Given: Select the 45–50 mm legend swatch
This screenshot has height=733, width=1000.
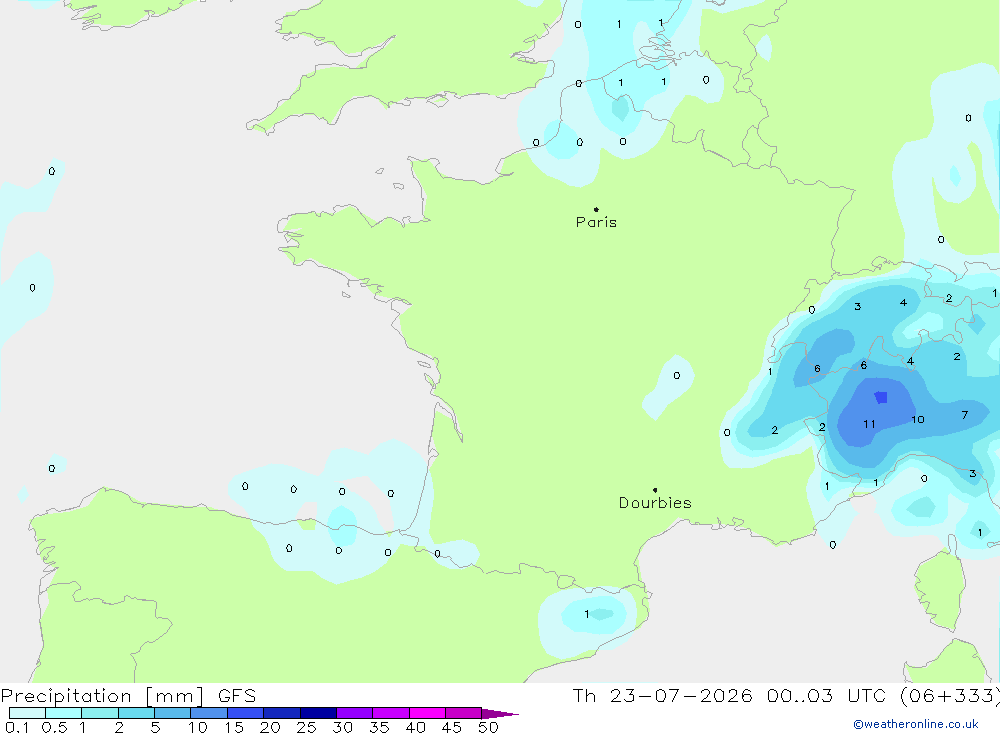Looking at the screenshot, I should tap(464, 713).
